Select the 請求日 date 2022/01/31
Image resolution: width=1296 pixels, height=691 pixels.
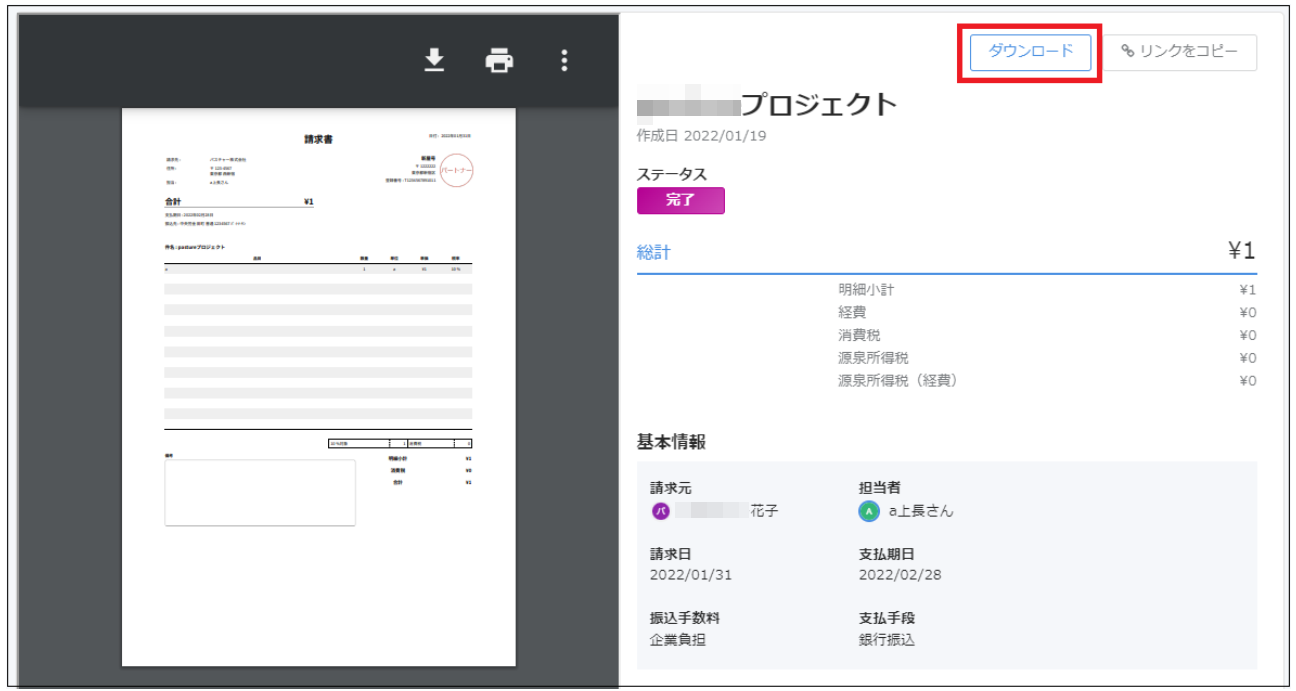(x=691, y=575)
